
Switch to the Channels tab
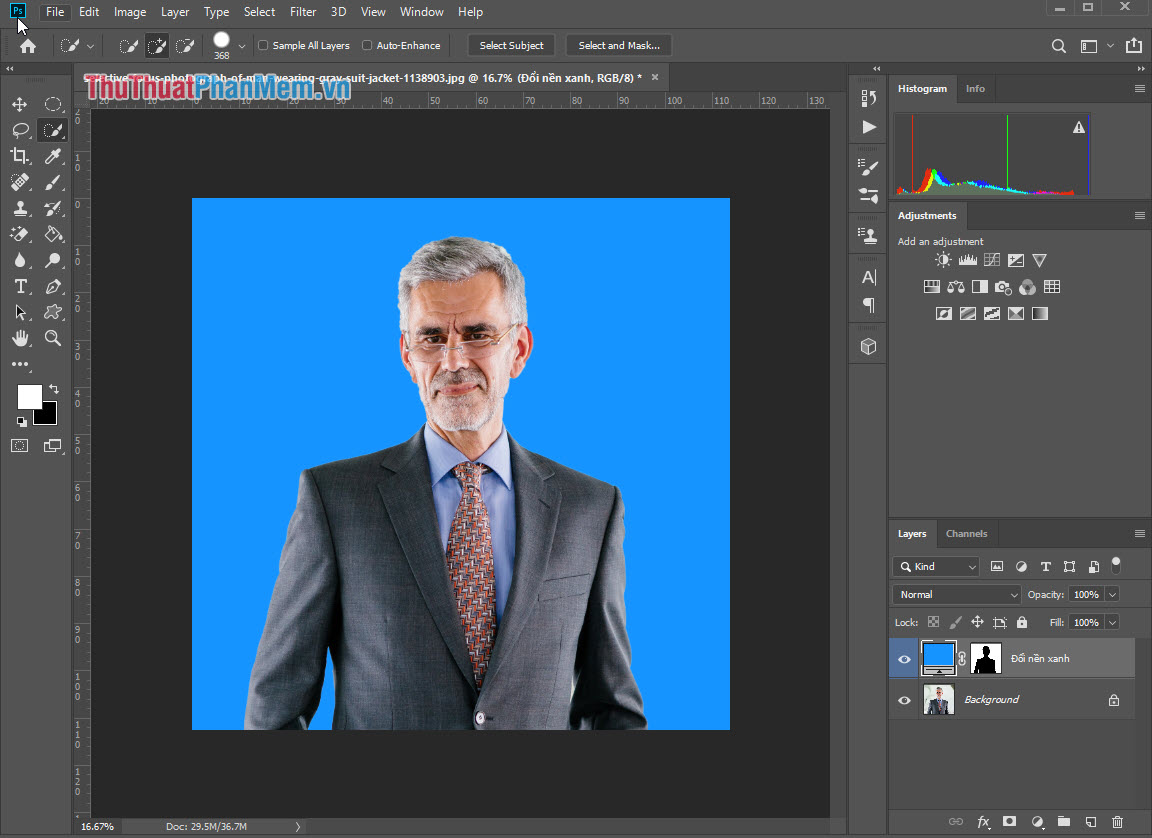tap(966, 533)
